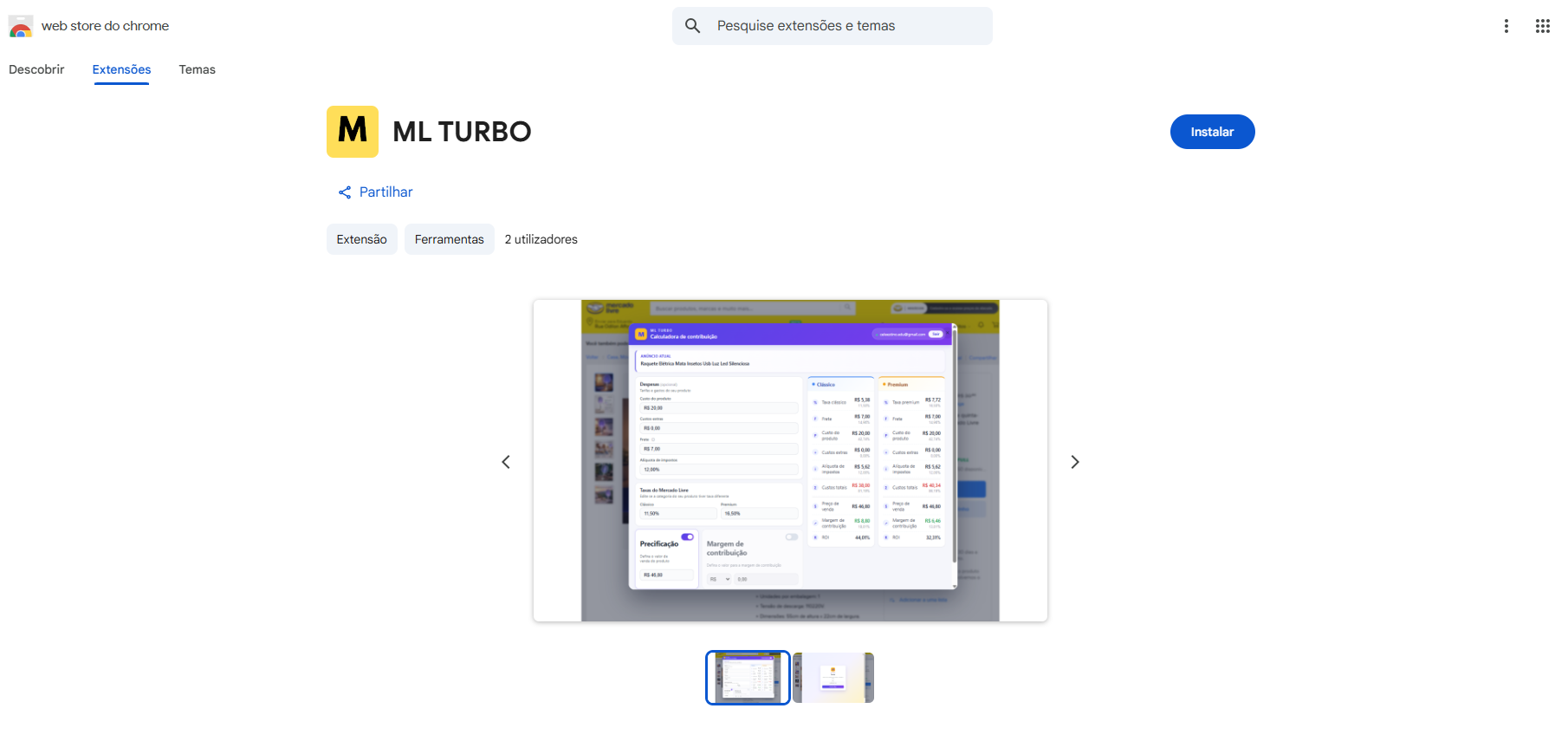
Task: Focus the 'Pesquise extensões e temas' search box
Action: pyautogui.click(x=833, y=26)
